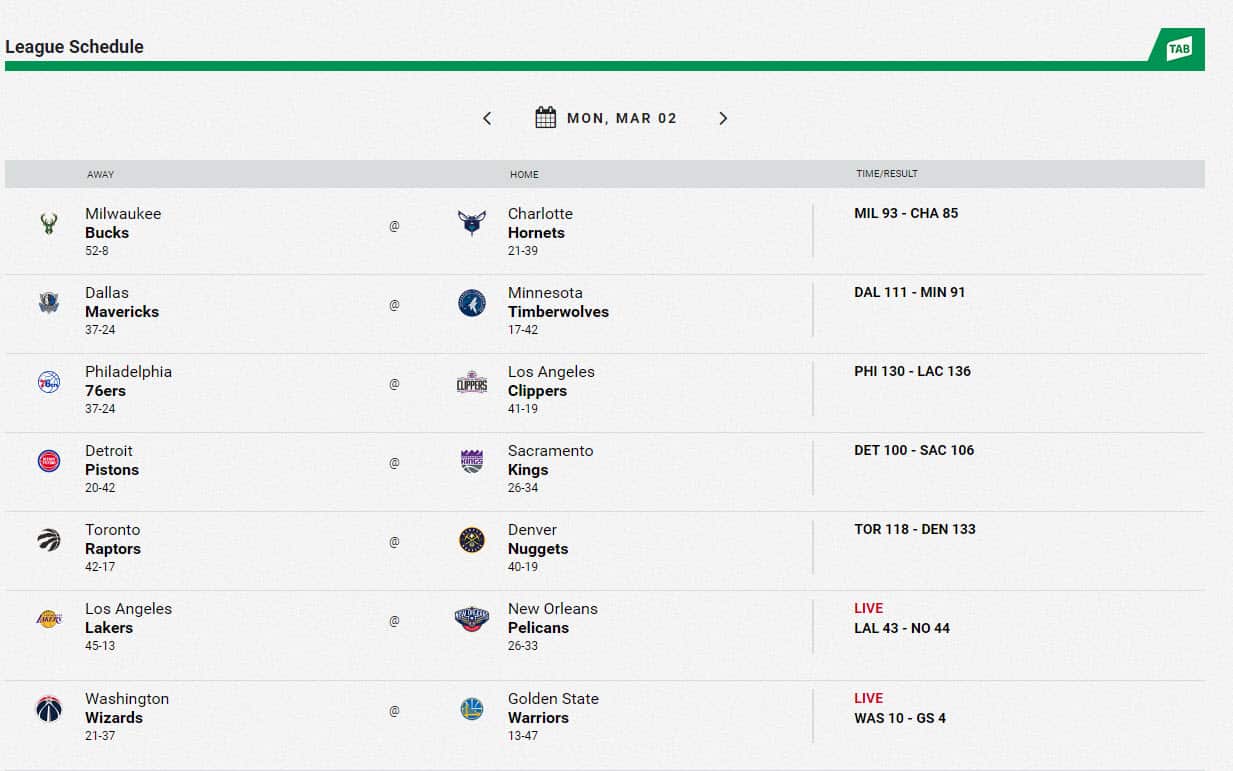
Task: Click the Detroit Pistons logo
Action: (x=48, y=461)
